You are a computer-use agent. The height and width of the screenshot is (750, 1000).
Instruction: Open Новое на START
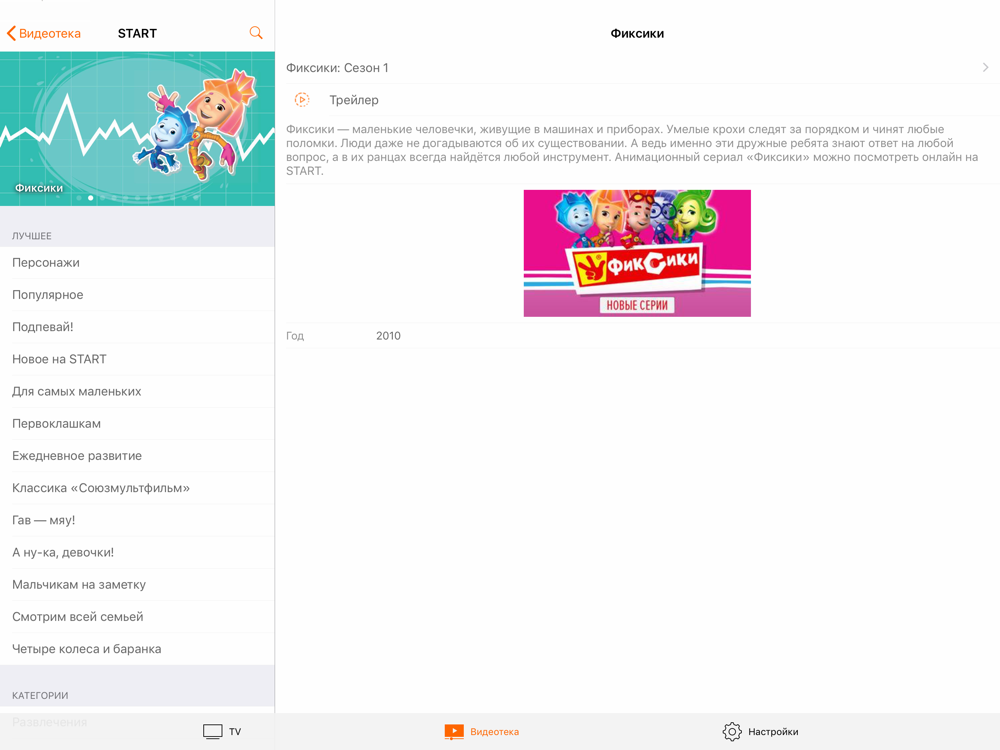click(x=137, y=359)
